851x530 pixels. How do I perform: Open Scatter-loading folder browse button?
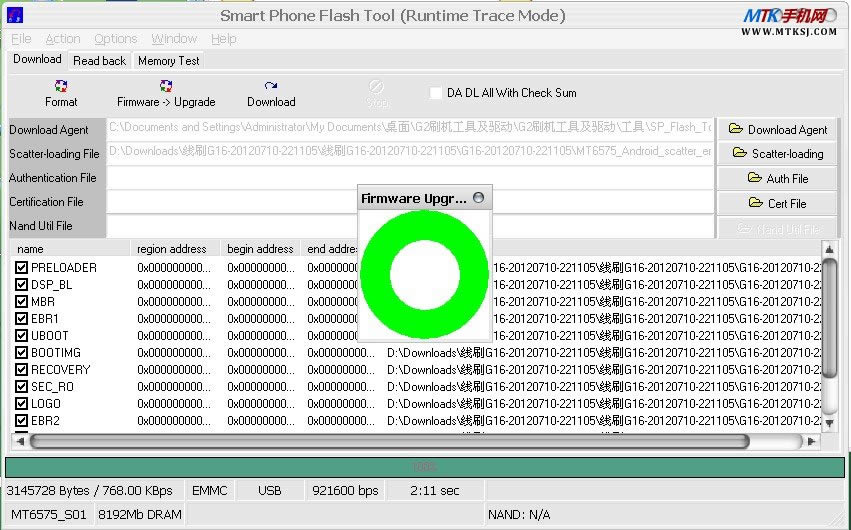click(778, 154)
